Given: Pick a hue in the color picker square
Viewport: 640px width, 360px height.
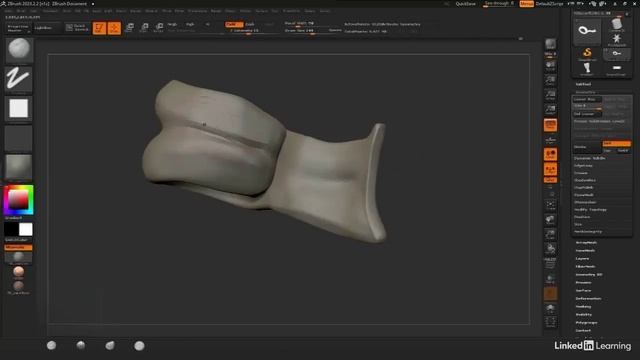Looking at the screenshot, I should [19, 200].
